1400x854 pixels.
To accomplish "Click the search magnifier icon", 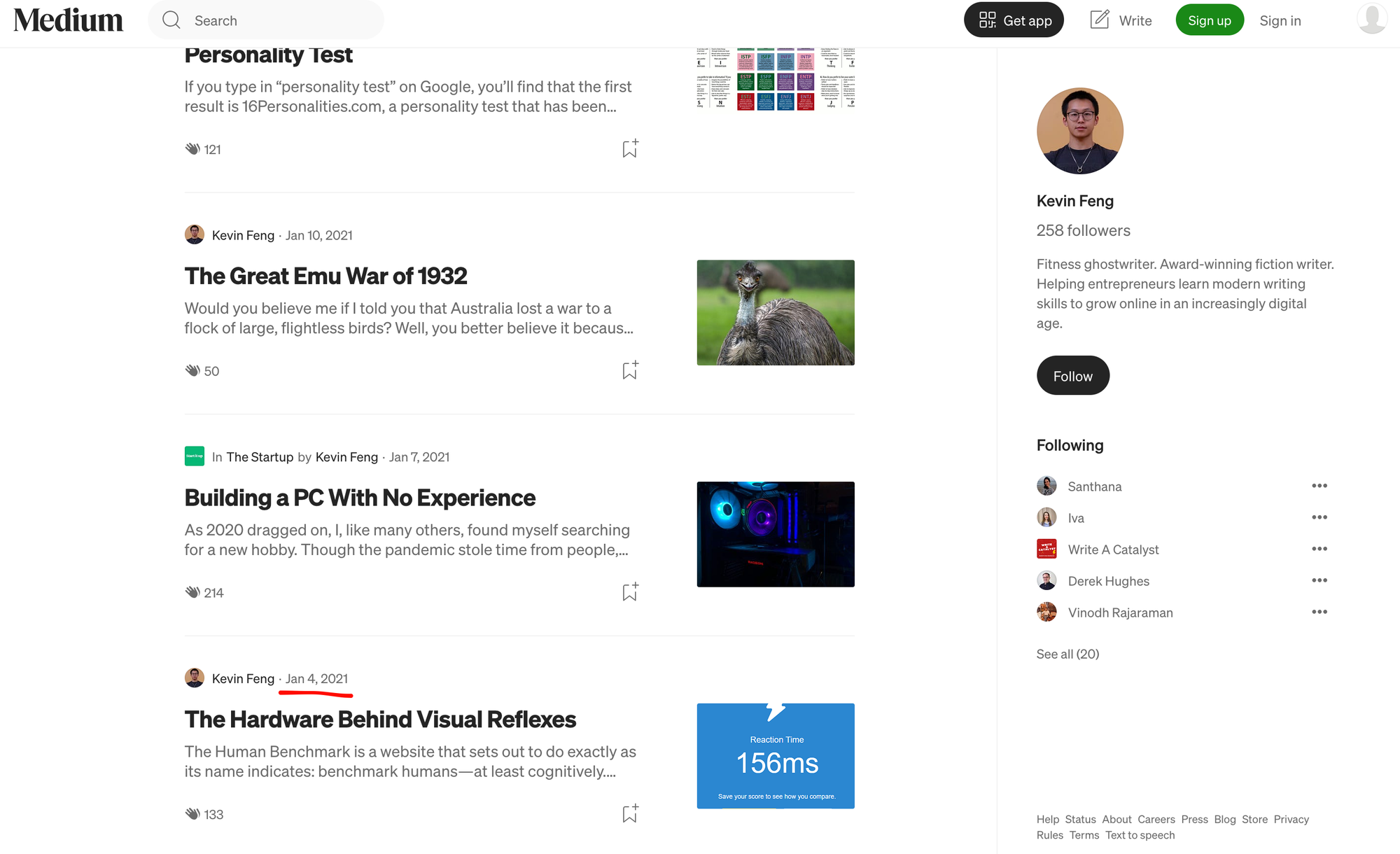I will click(x=171, y=20).
